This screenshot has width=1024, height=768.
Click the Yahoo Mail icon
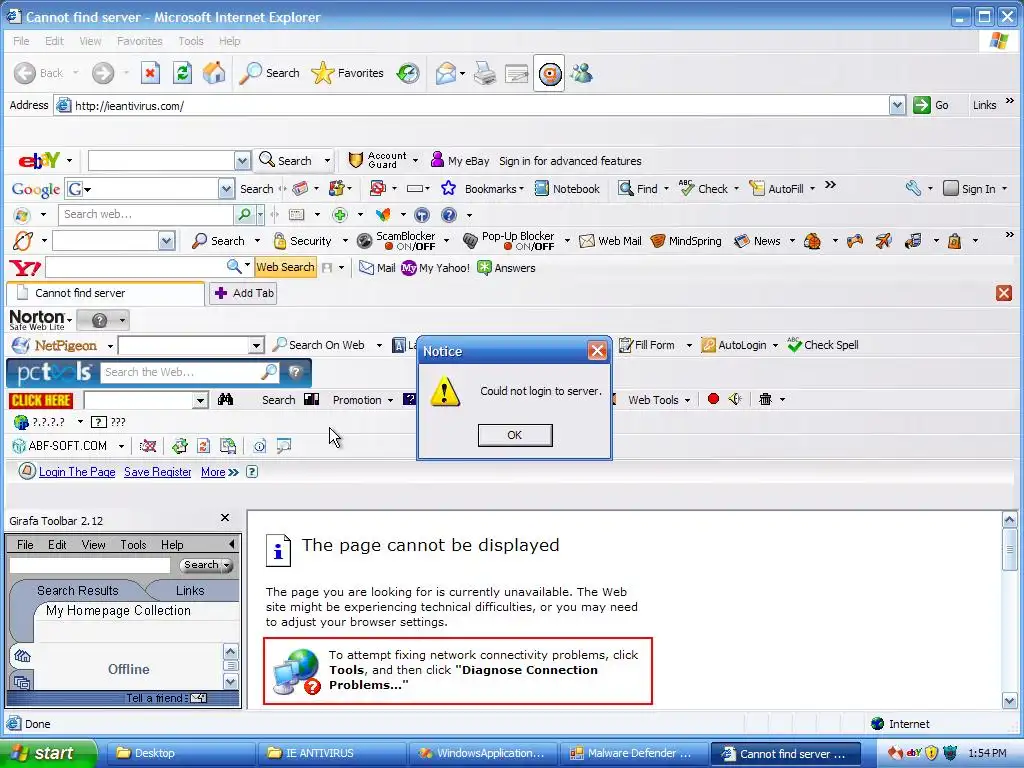[x=366, y=268]
